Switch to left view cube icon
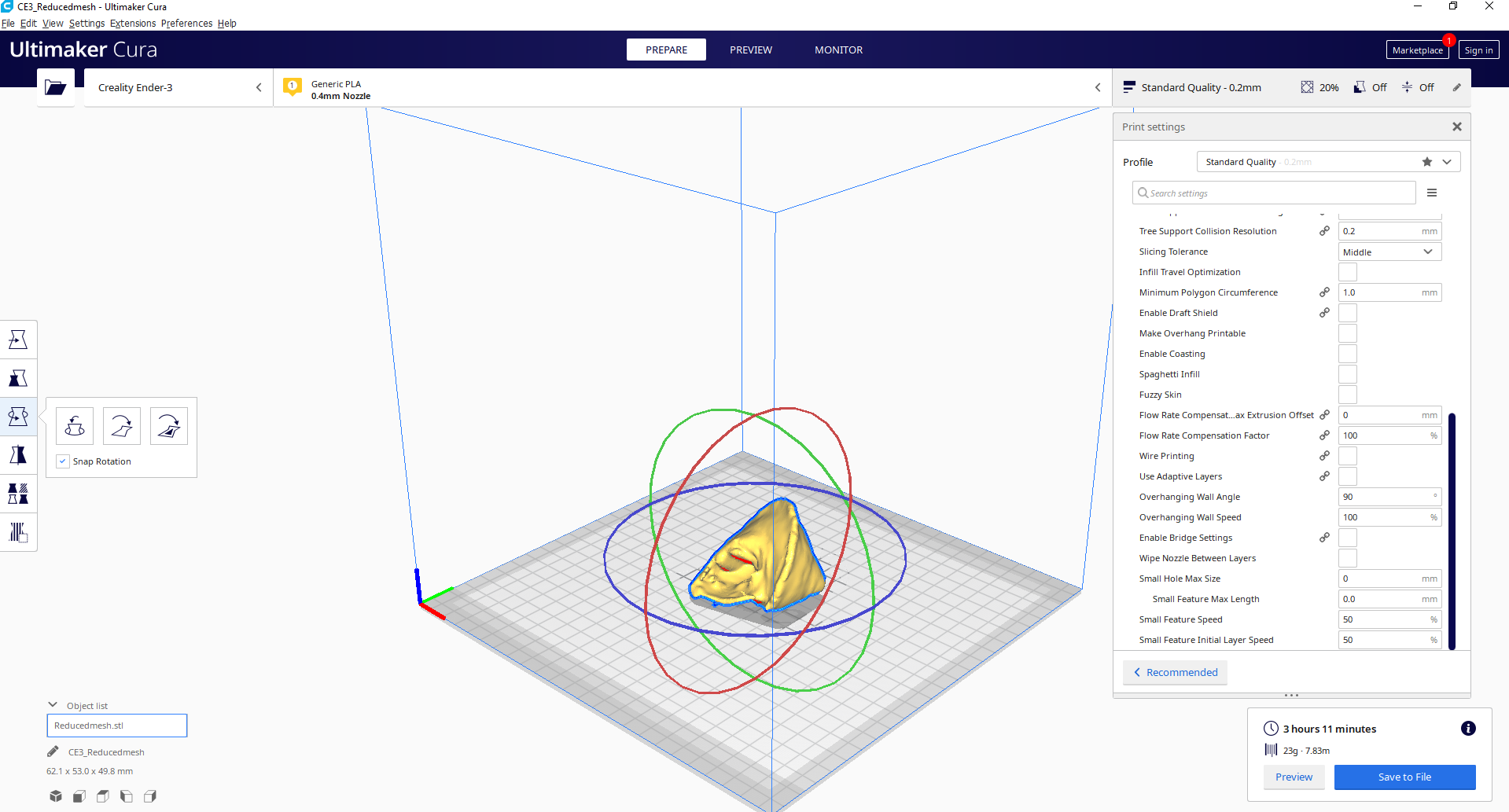The height and width of the screenshot is (812, 1509). point(126,796)
